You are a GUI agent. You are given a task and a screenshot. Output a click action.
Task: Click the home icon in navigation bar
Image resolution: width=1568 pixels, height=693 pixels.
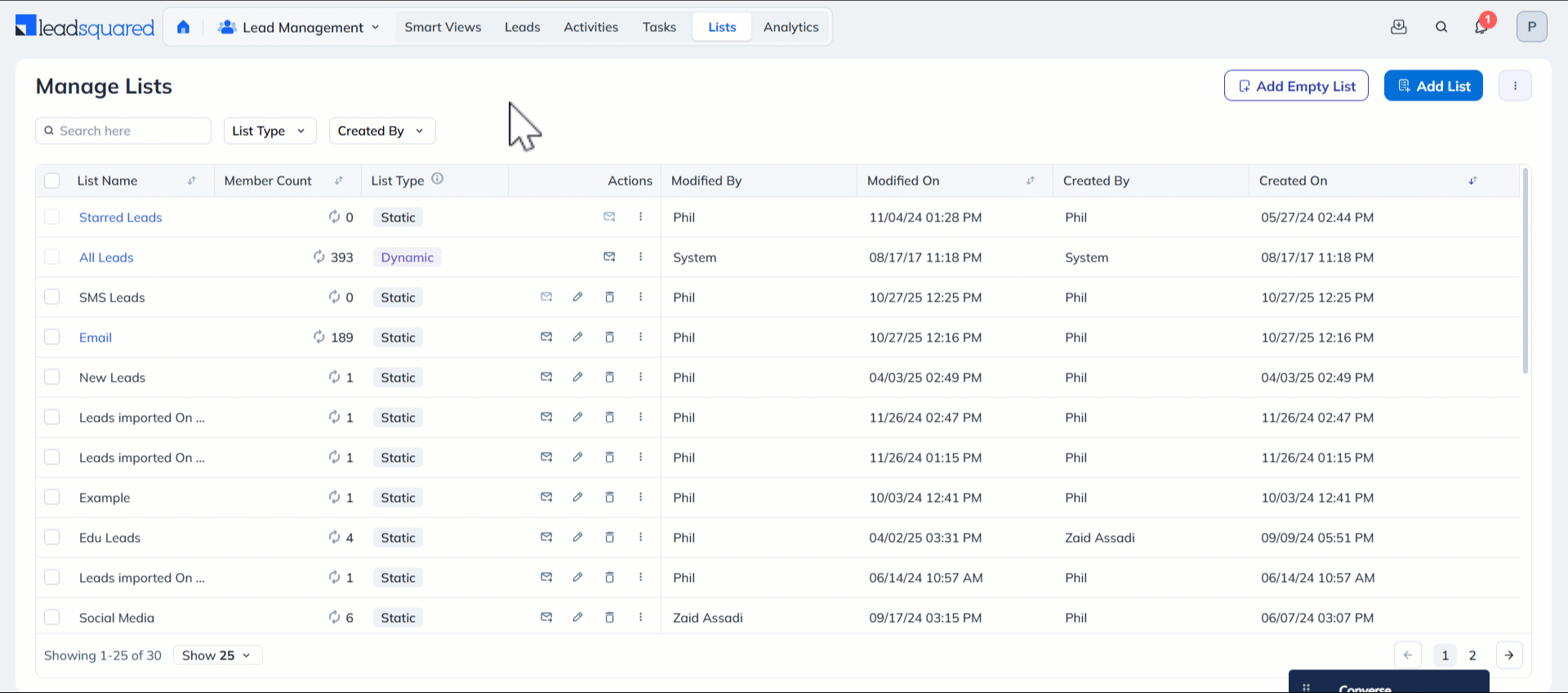click(x=183, y=27)
